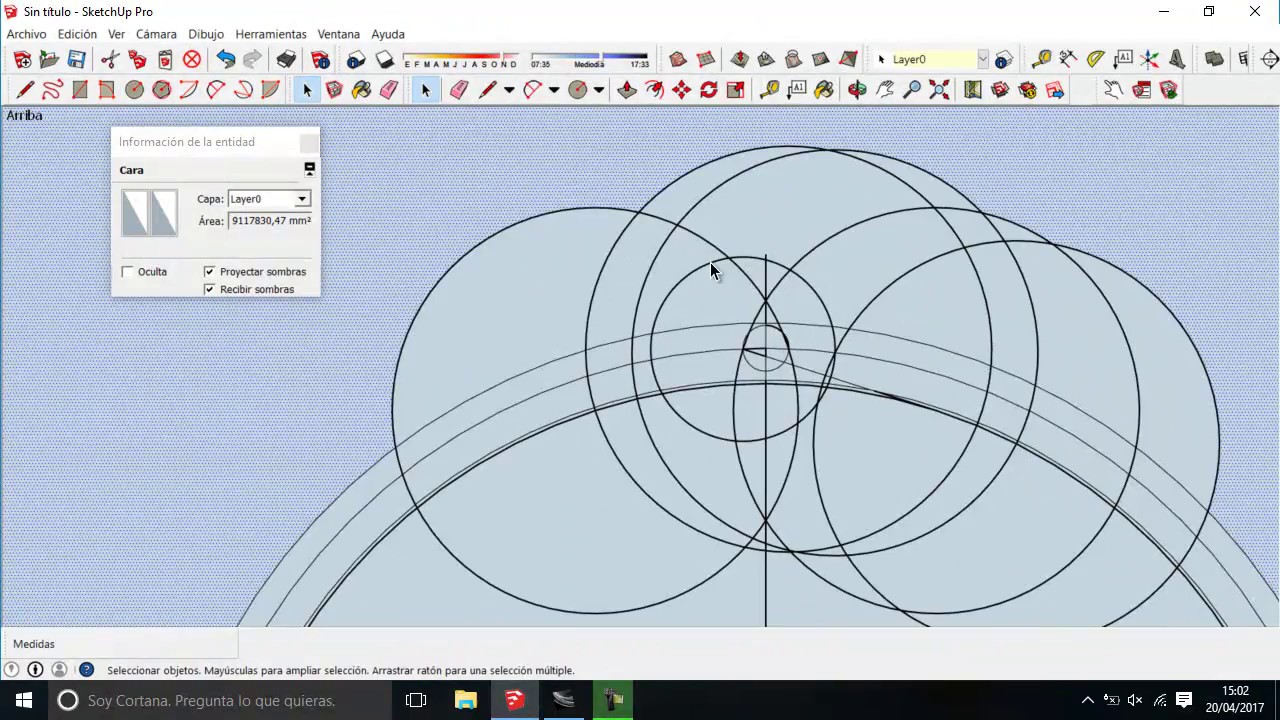Select the Rectangle tool

(80, 90)
